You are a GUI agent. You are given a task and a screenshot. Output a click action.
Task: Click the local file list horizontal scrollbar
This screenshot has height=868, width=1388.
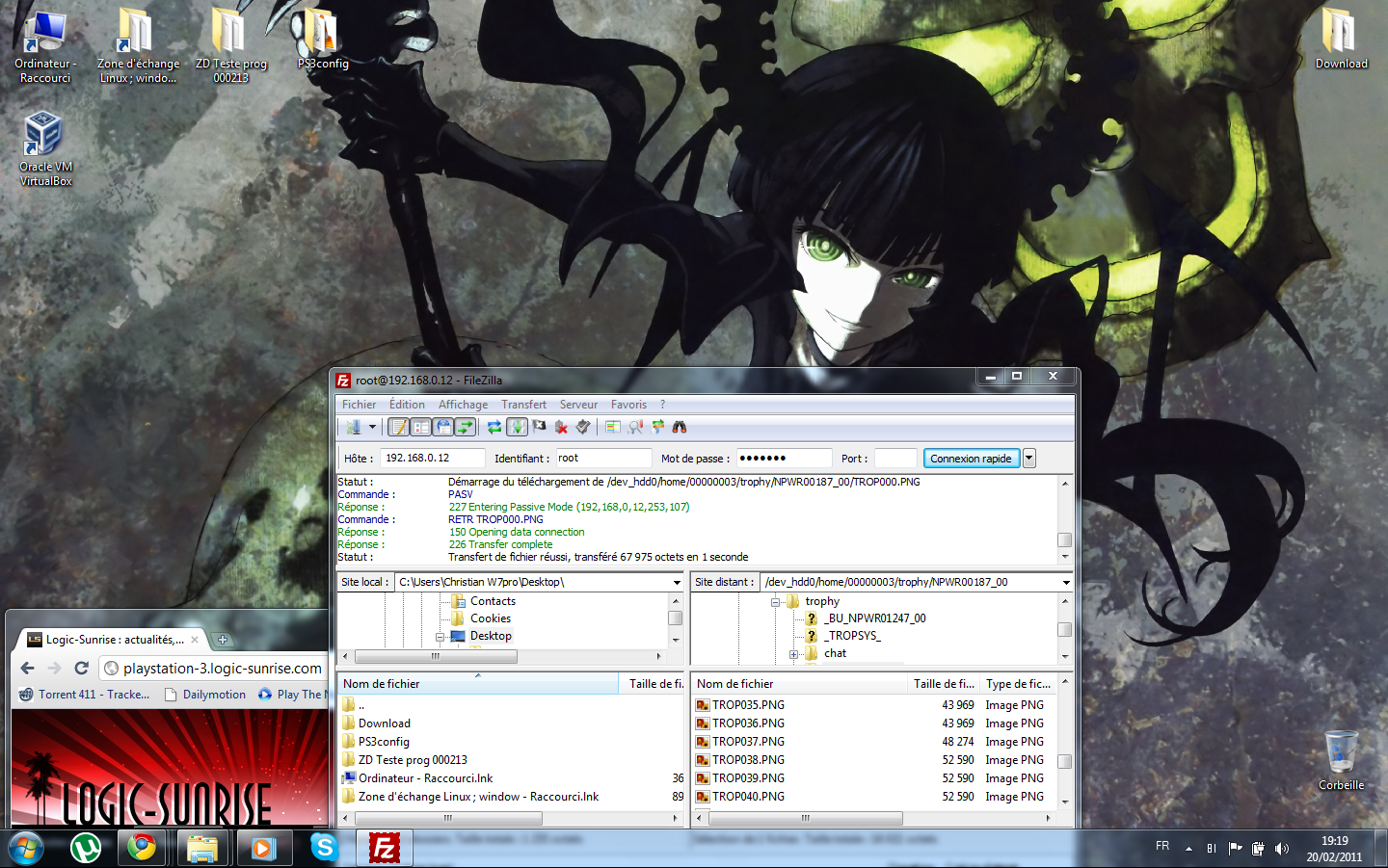pyautogui.click(x=448, y=819)
